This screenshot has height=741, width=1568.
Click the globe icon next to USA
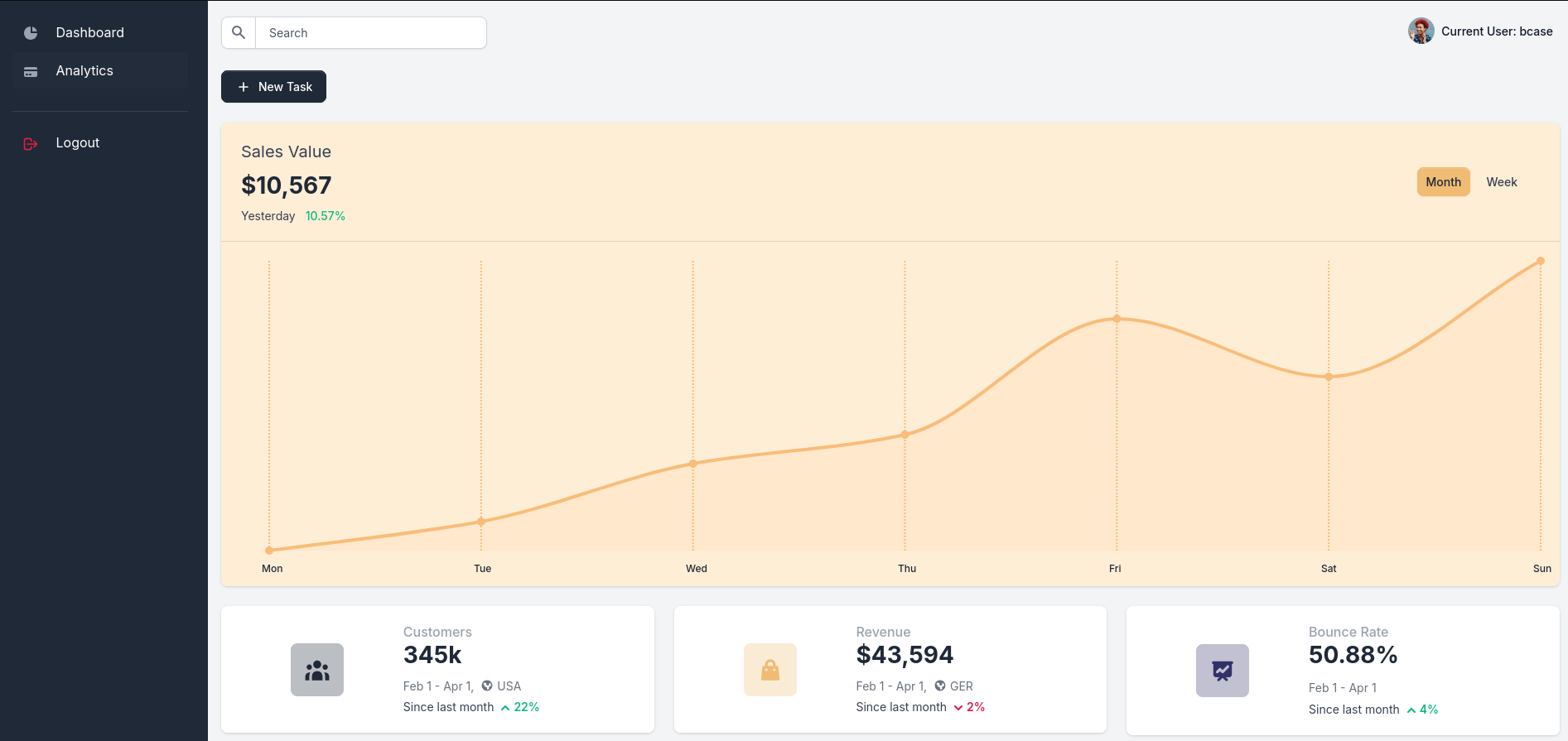coord(487,686)
